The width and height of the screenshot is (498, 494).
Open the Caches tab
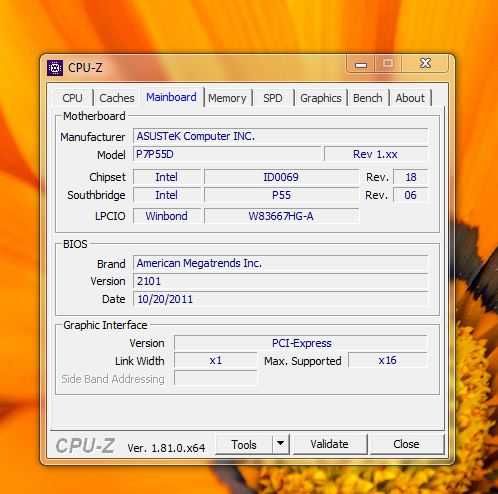point(117,98)
